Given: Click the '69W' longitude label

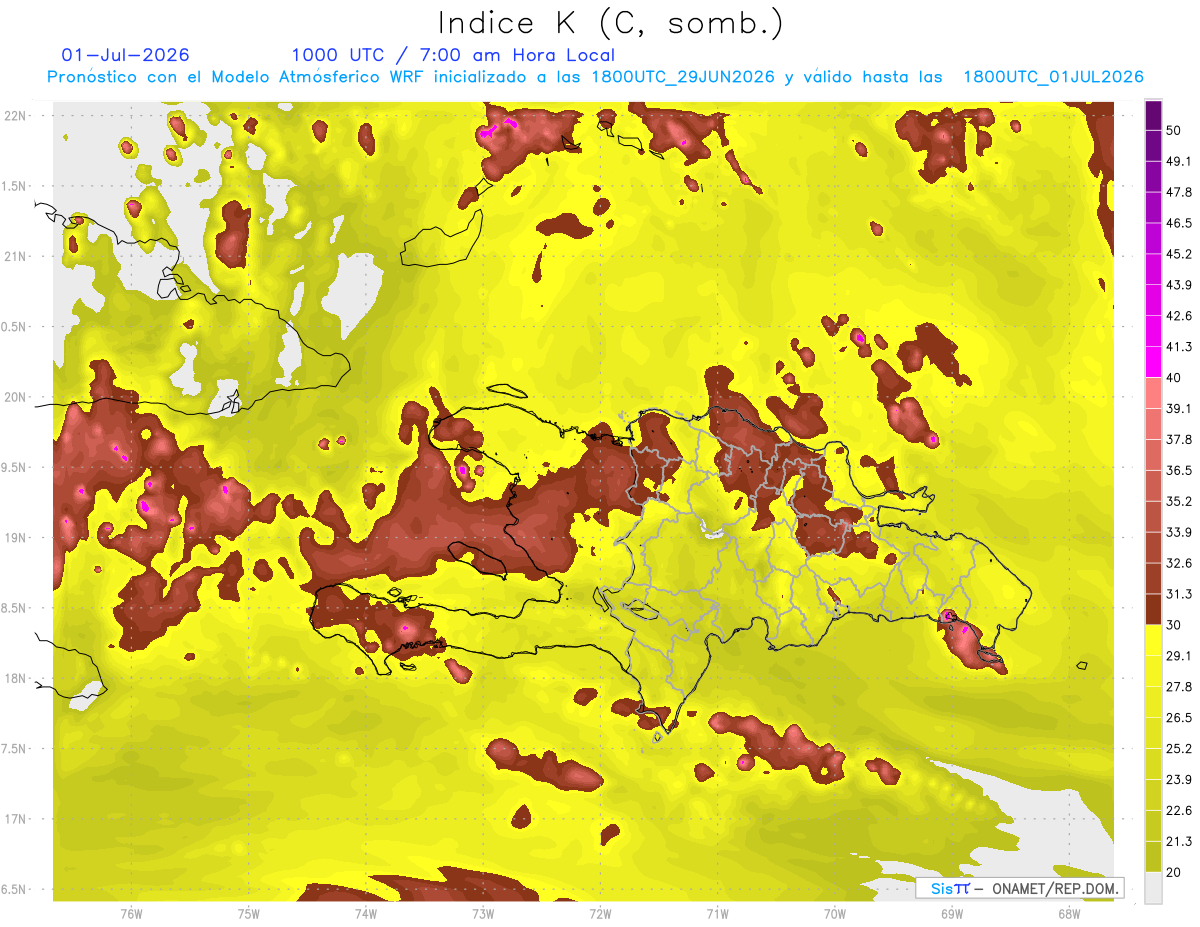Looking at the screenshot, I should click(952, 914).
